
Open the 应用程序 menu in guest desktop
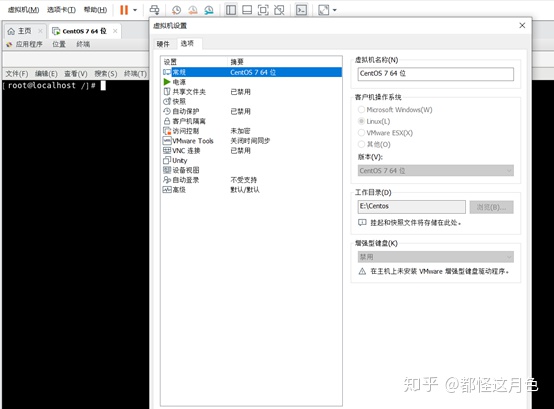click(x=29, y=44)
